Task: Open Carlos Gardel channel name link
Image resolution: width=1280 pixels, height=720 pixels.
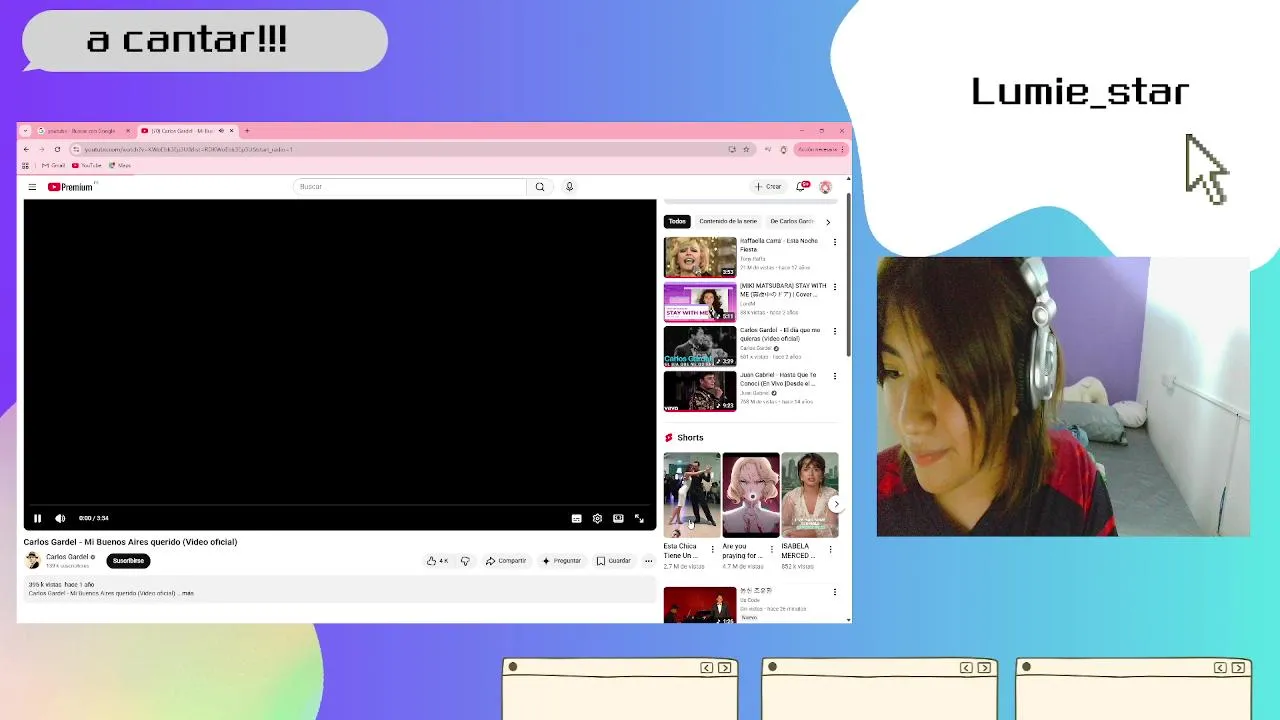Action: click(67, 557)
